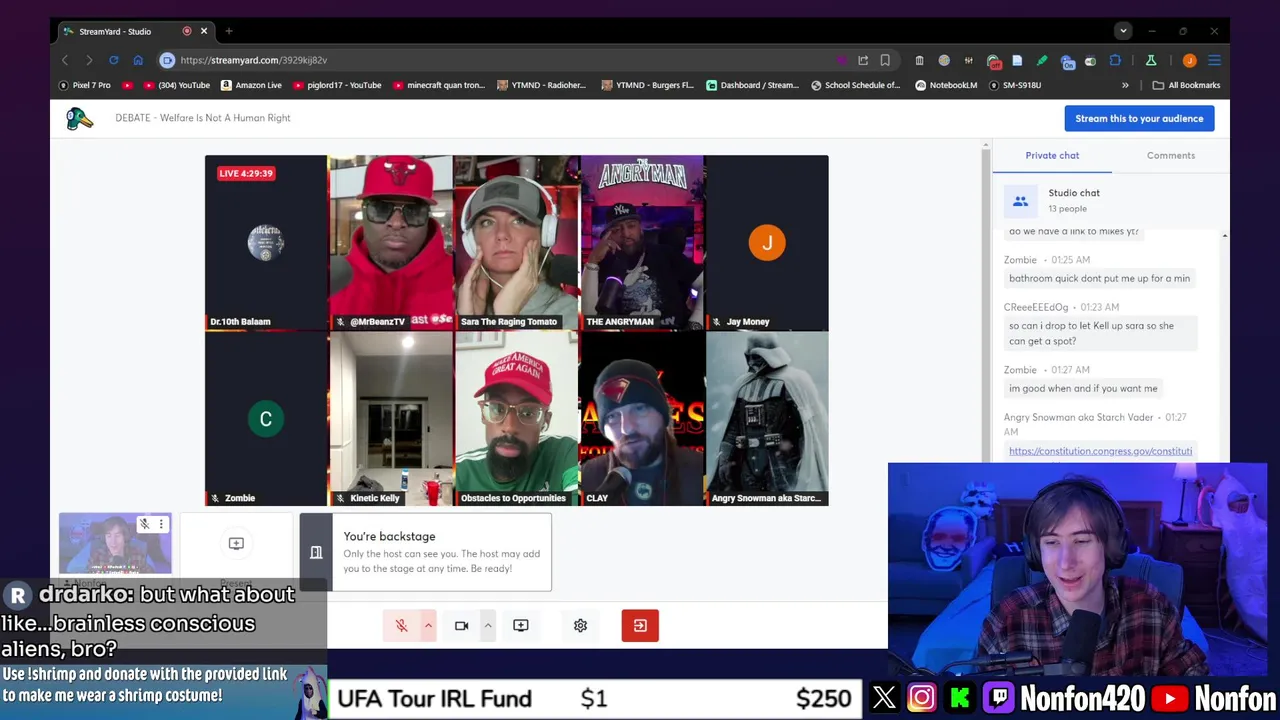Open the browser main menu

1214,60
